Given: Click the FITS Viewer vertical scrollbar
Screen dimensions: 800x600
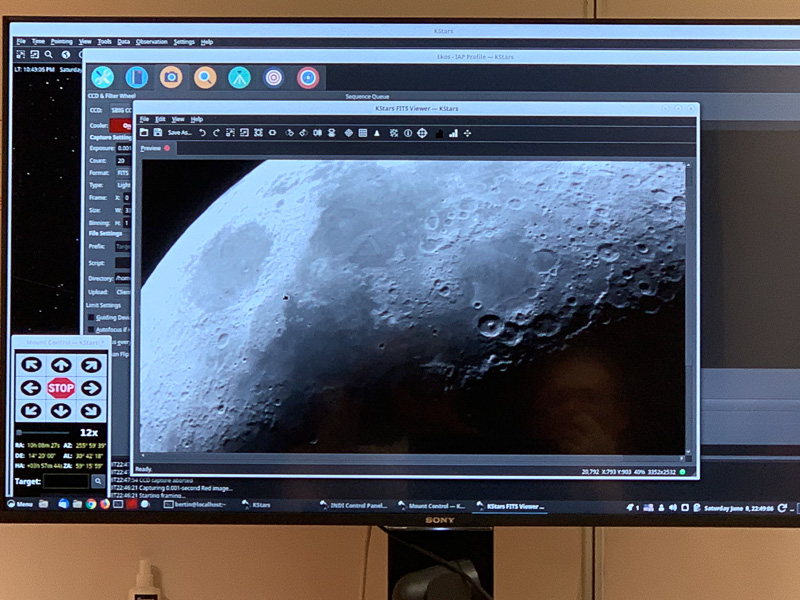Looking at the screenshot, I should (688, 308).
